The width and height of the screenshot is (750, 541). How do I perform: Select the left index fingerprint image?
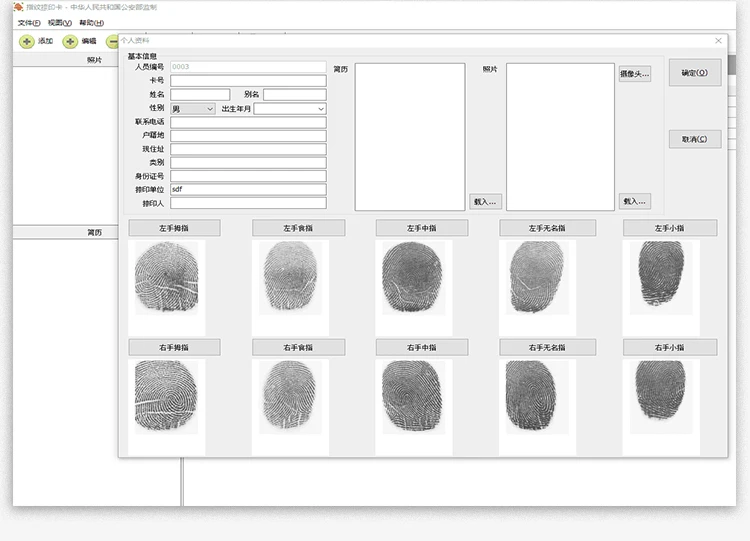click(290, 277)
